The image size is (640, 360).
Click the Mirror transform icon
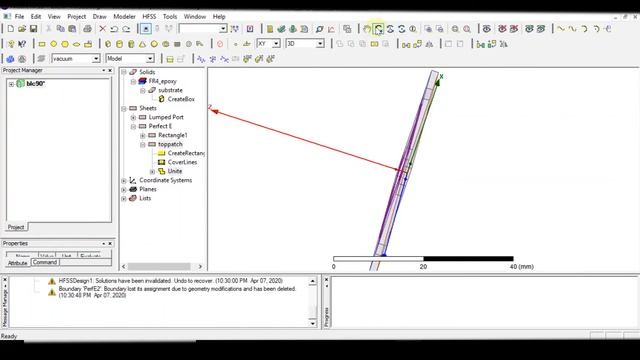pyautogui.click(x=429, y=44)
